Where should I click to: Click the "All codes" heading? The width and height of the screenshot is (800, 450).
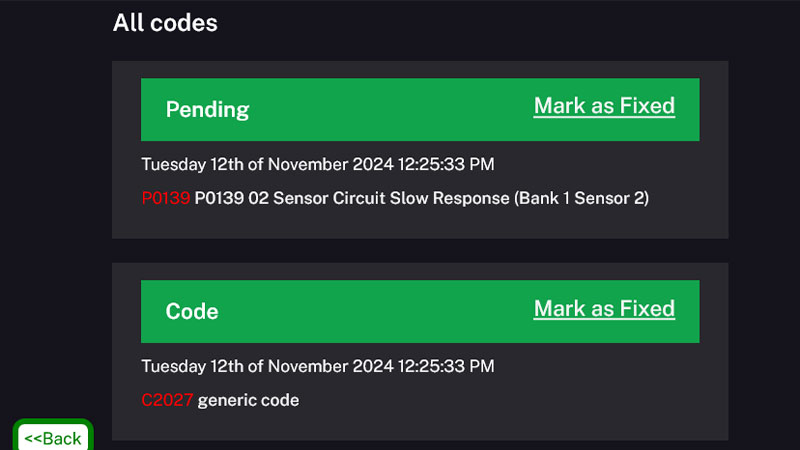tap(165, 22)
